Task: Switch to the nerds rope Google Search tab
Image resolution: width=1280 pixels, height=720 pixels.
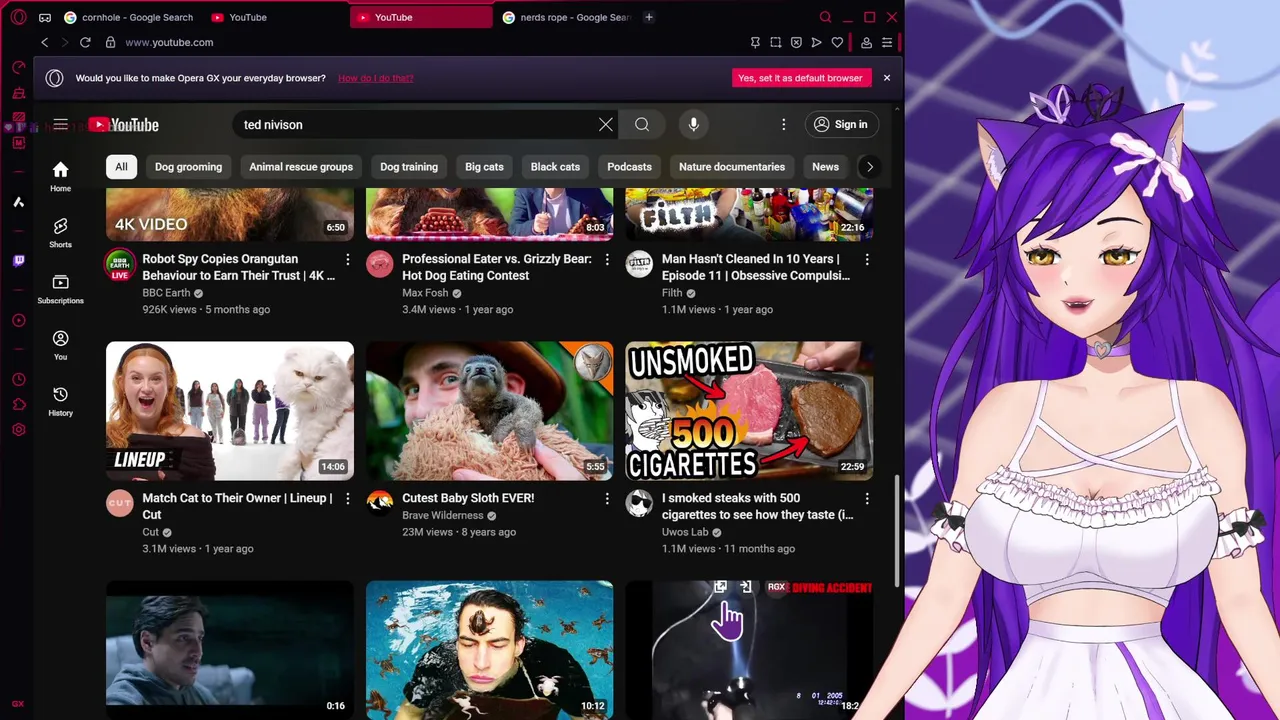Action: [567, 17]
